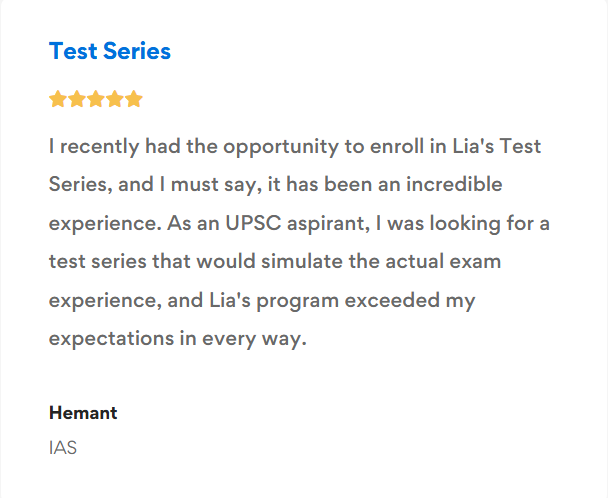Open the blue "Test Series" heading link
The image size is (608, 498).
pos(110,51)
